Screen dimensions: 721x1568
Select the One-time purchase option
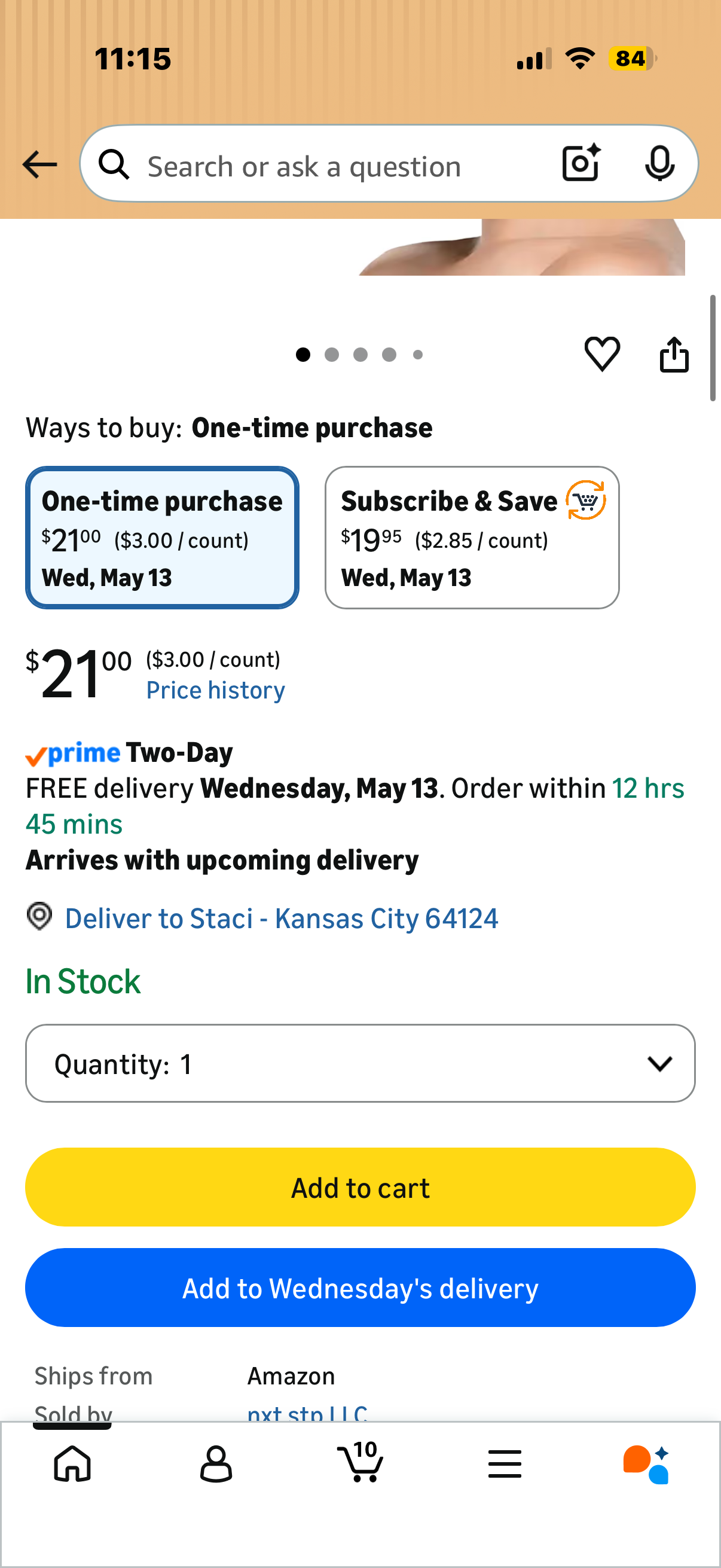pyautogui.click(x=162, y=538)
